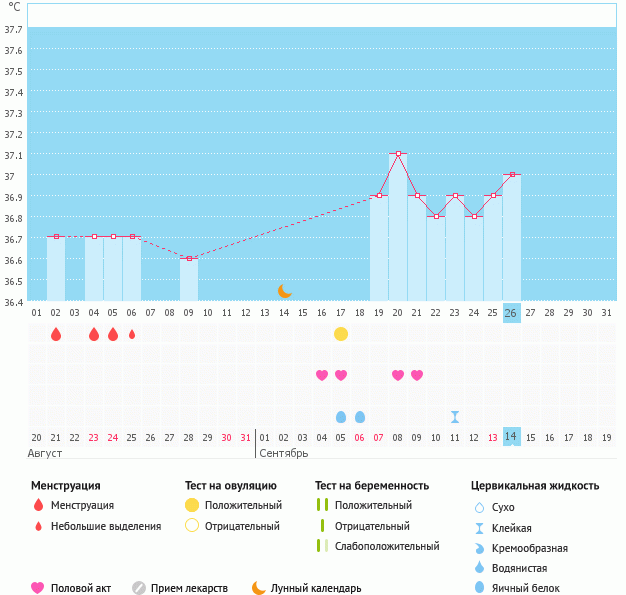Viewport: 626px width, 595px height.
Task: Click the yellow positive ovulation marker on day 17
Action: tap(341, 333)
